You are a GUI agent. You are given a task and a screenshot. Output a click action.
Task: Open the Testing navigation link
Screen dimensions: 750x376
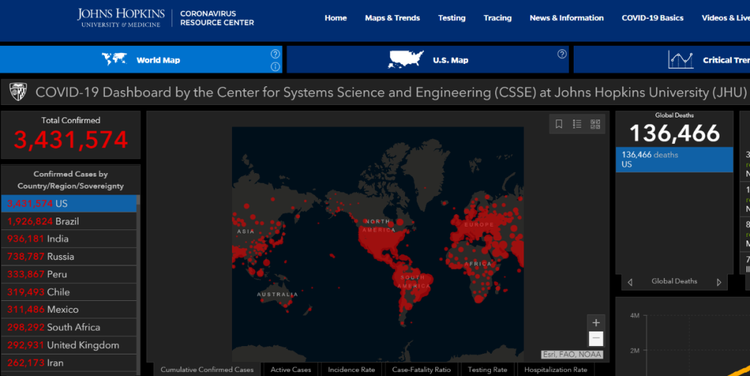tap(452, 18)
